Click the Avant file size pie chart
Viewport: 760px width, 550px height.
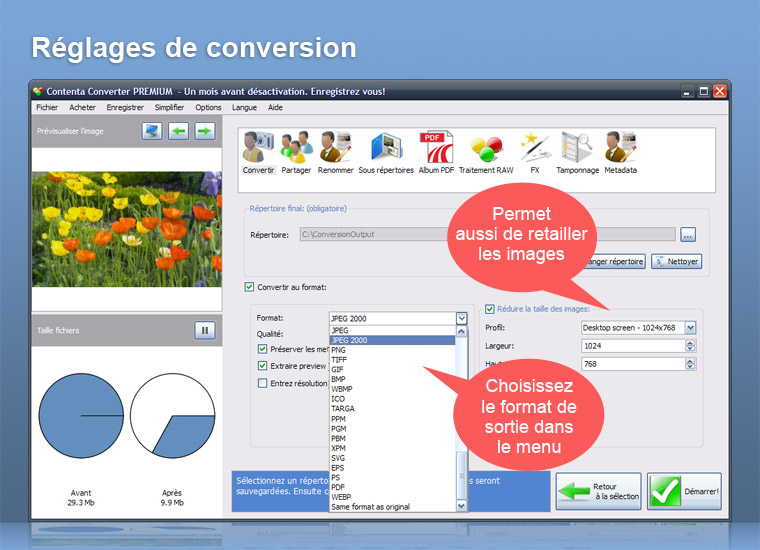[x=81, y=416]
